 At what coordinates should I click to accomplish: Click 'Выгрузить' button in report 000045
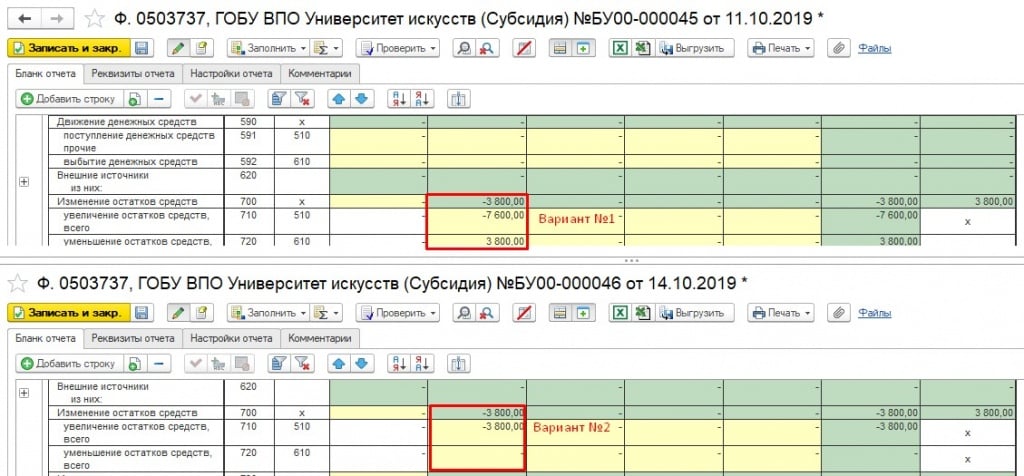(695, 48)
